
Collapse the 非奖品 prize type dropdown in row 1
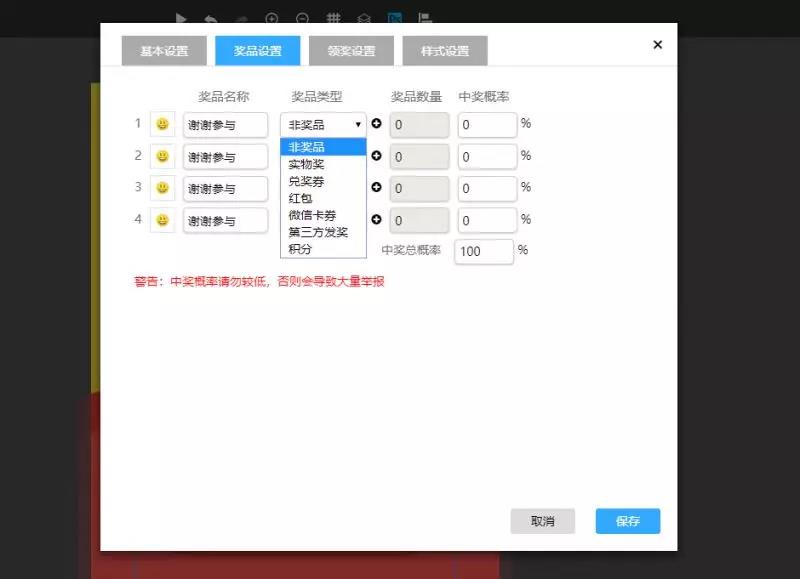(323, 124)
